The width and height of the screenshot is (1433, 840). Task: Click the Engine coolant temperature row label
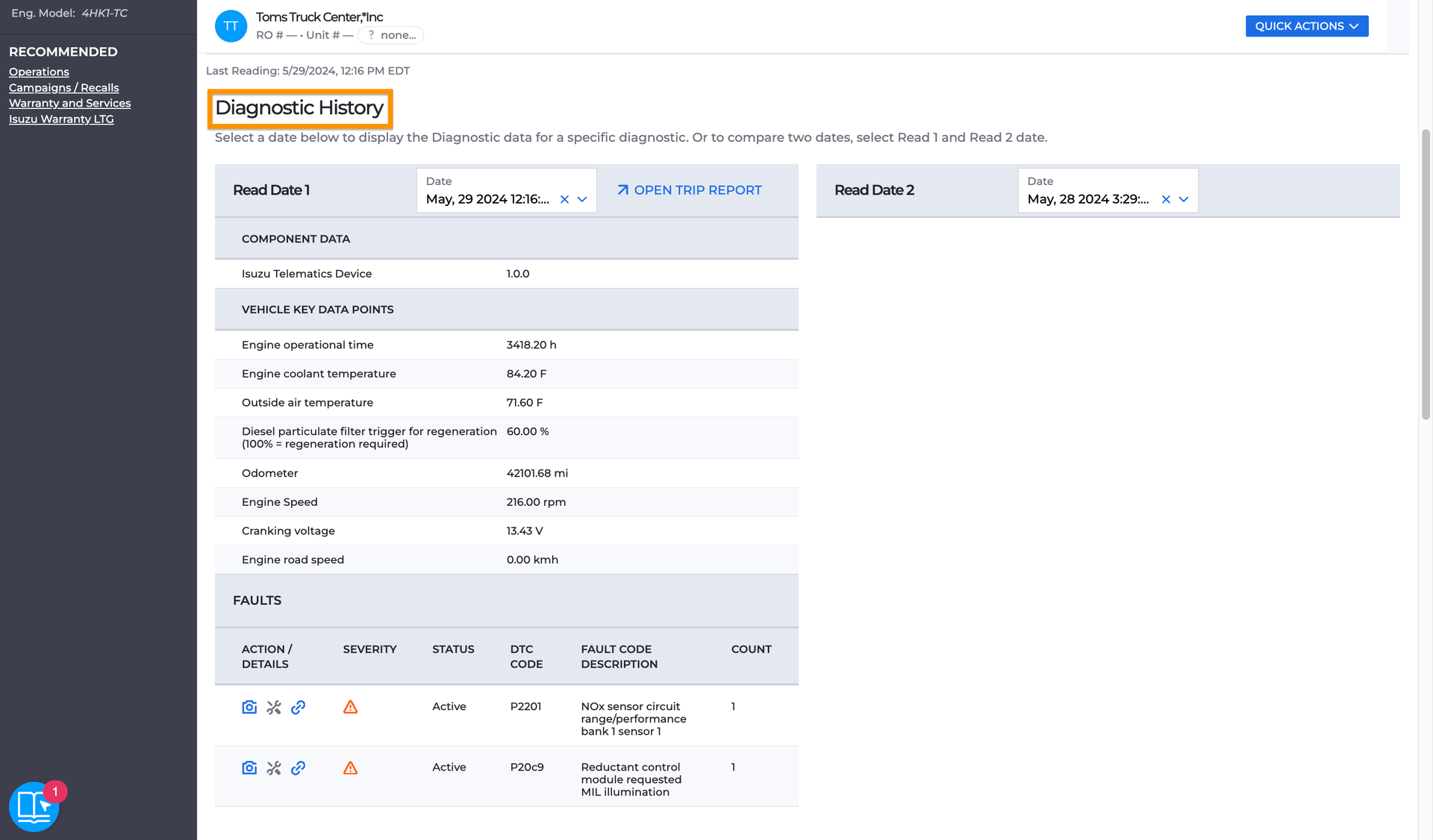(x=319, y=374)
